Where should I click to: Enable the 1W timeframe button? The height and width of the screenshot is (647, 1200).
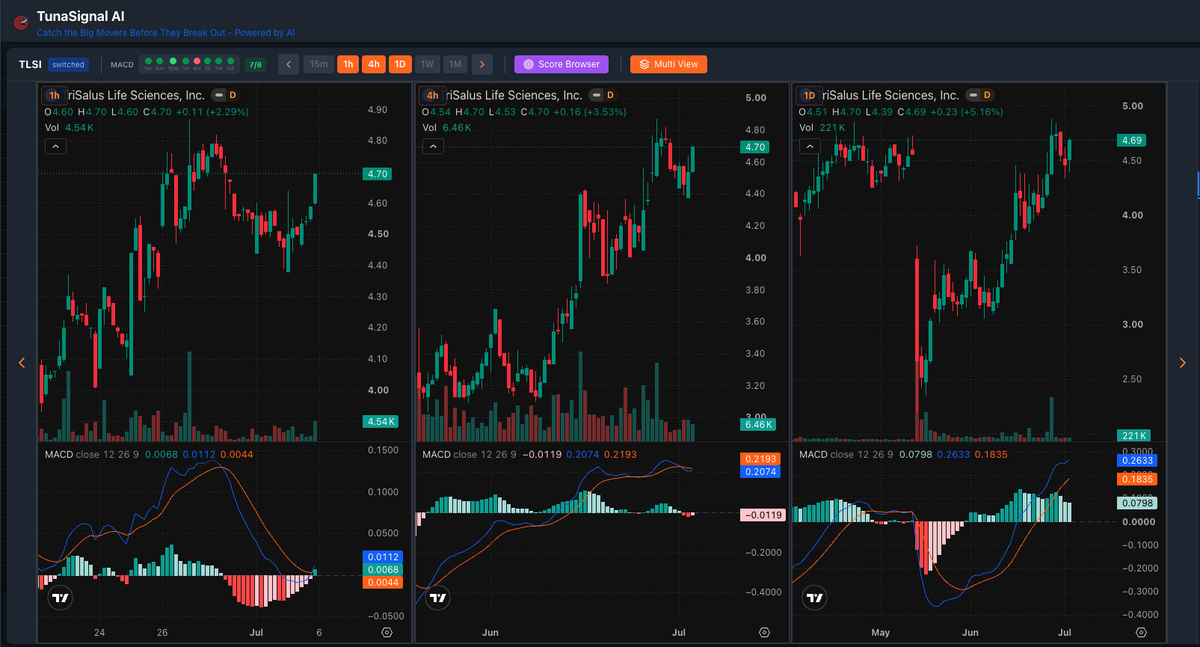[x=427, y=64]
